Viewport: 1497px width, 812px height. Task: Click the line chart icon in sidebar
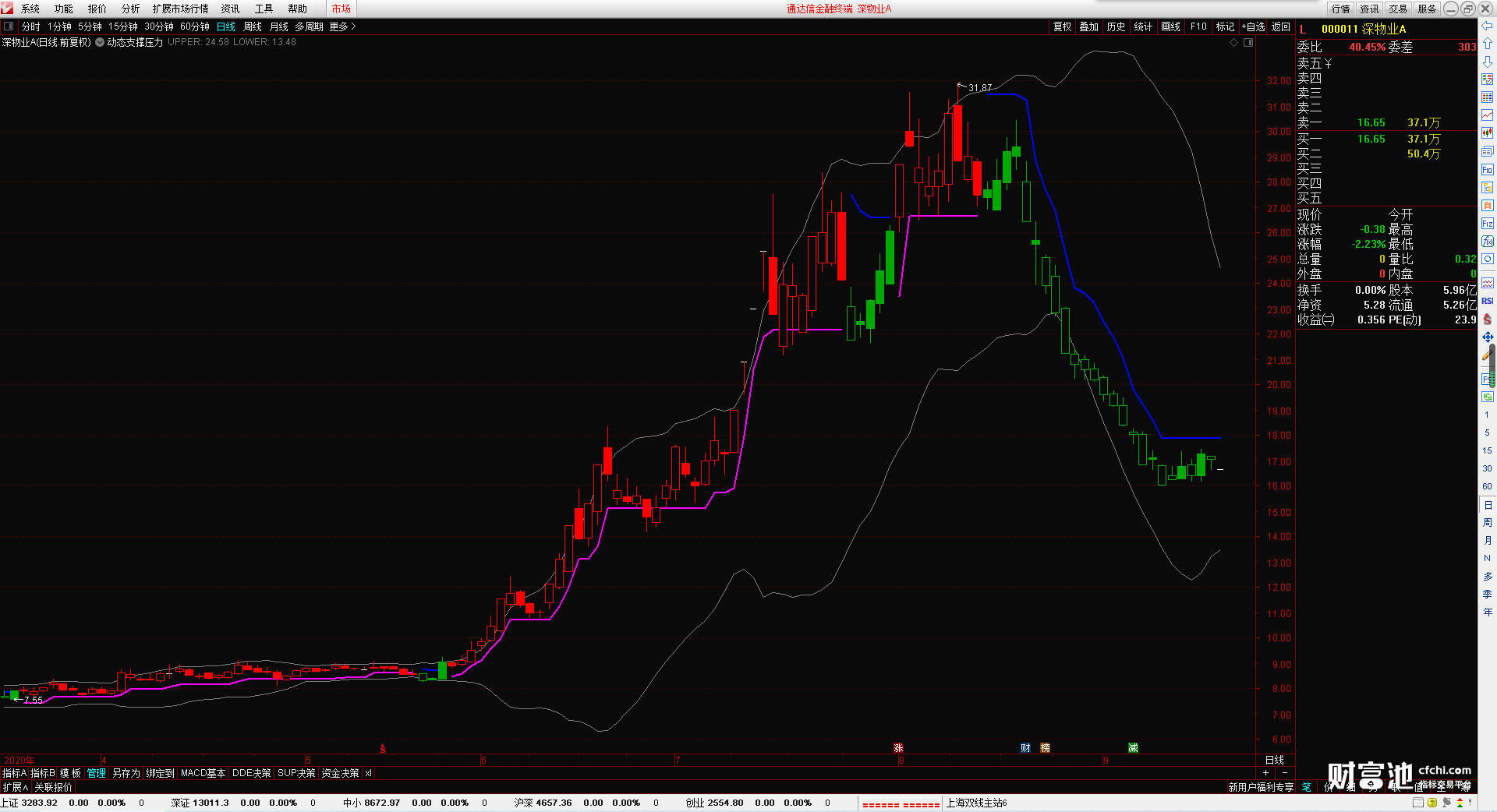(1487, 115)
